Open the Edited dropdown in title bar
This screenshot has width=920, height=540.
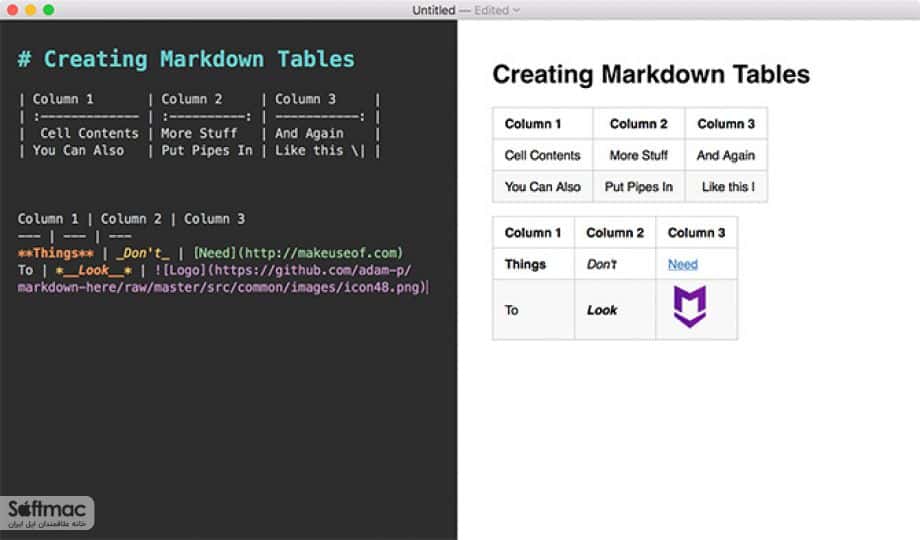[497, 10]
